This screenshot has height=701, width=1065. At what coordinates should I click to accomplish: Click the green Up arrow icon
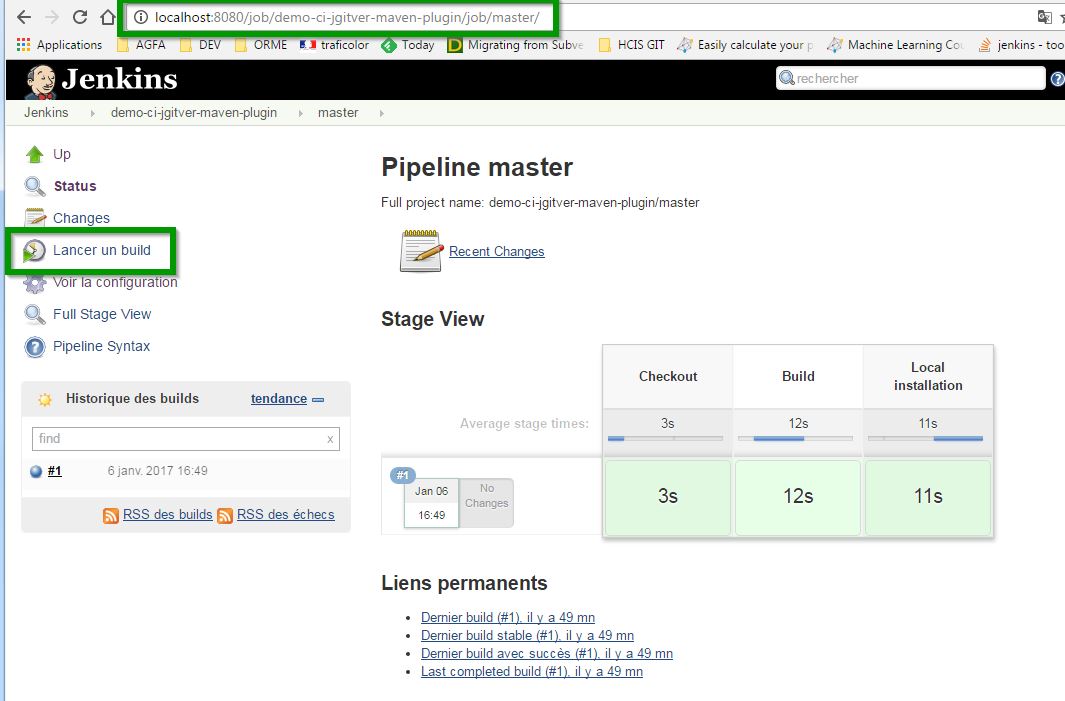[x=35, y=154]
